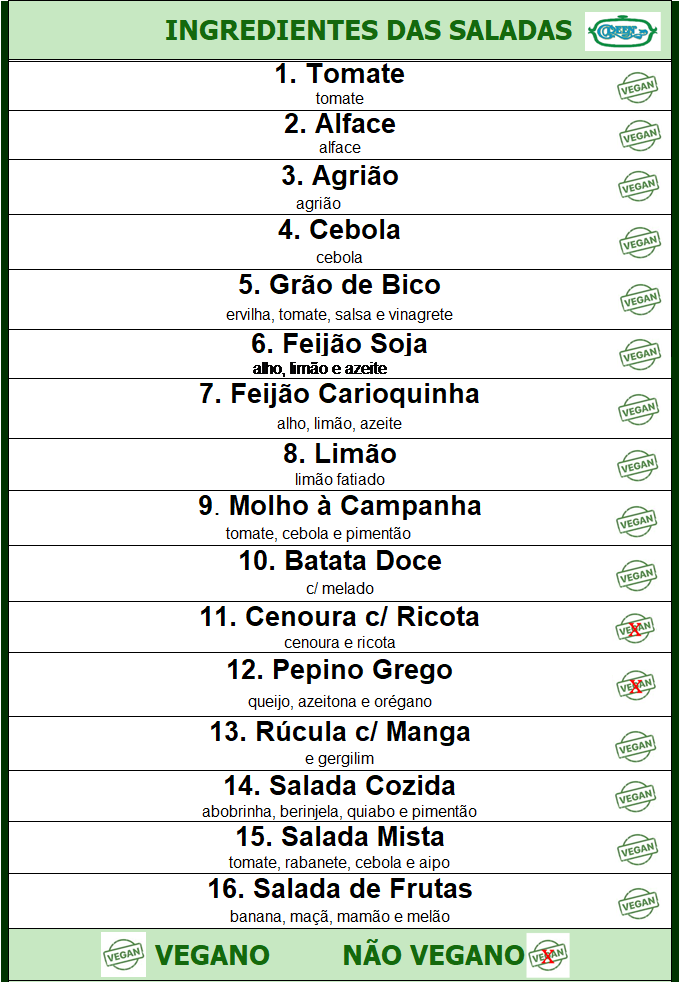Select the 15. Salada Mista title

340,836
